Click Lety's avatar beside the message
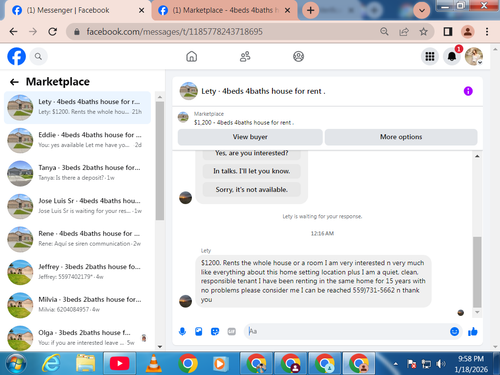 point(185,301)
